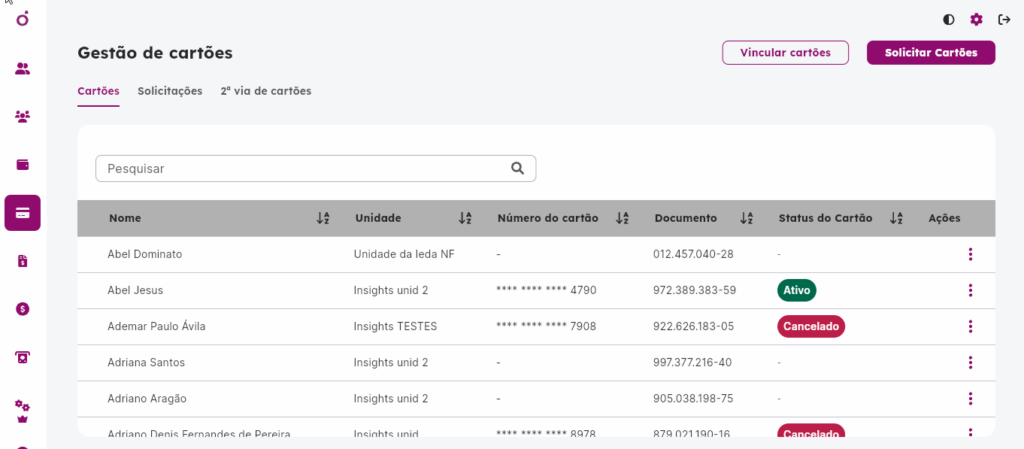Sort table by Nome column

(323, 219)
